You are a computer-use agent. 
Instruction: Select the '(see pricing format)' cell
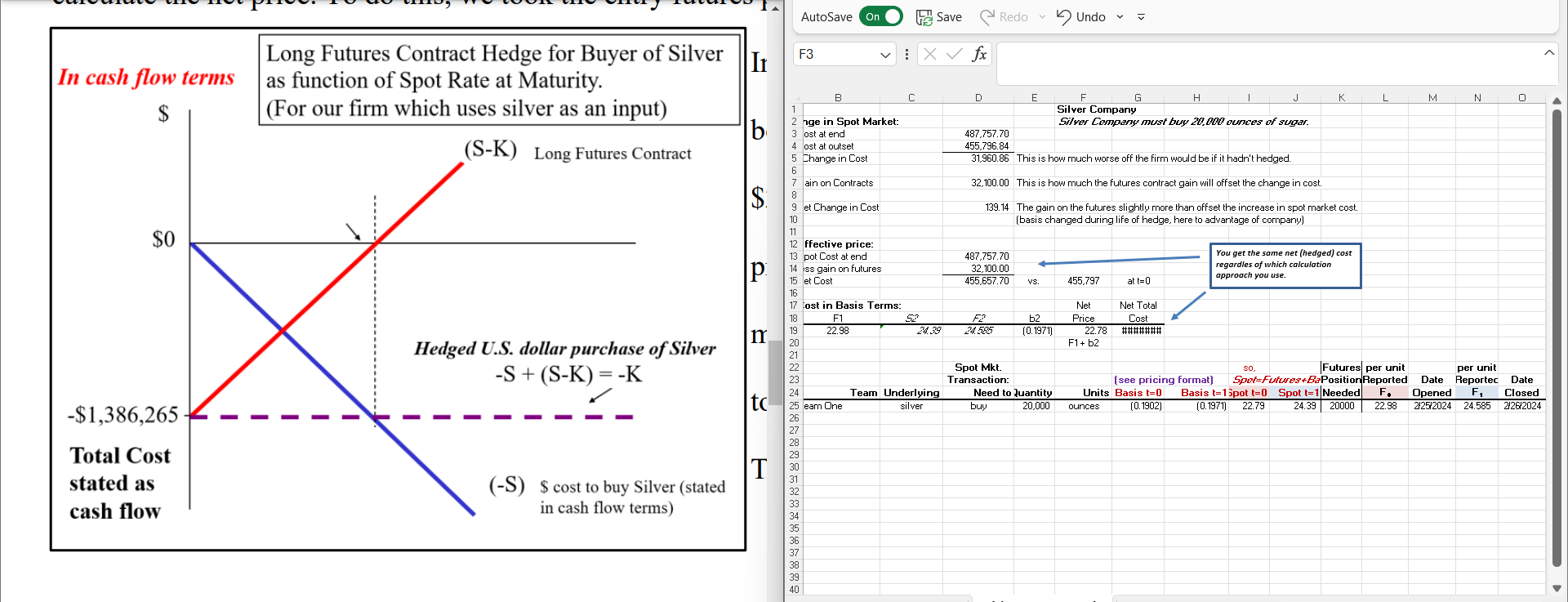coord(1163,380)
